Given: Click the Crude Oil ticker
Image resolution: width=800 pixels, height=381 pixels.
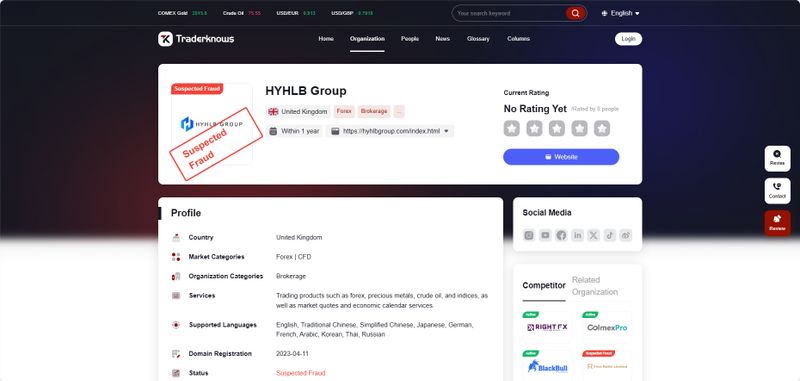Looking at the screenshot, I should [242, 13].
